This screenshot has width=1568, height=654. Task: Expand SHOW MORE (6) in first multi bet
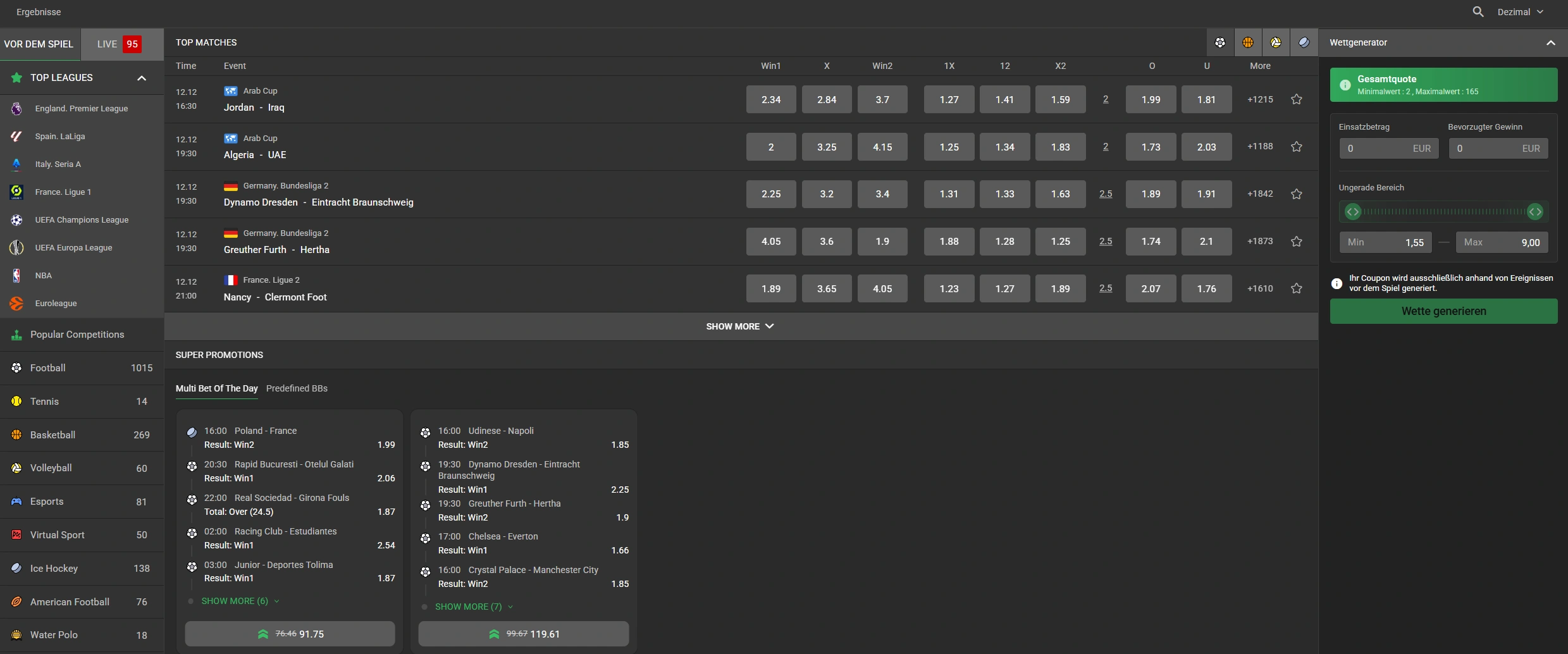point(240,601)
